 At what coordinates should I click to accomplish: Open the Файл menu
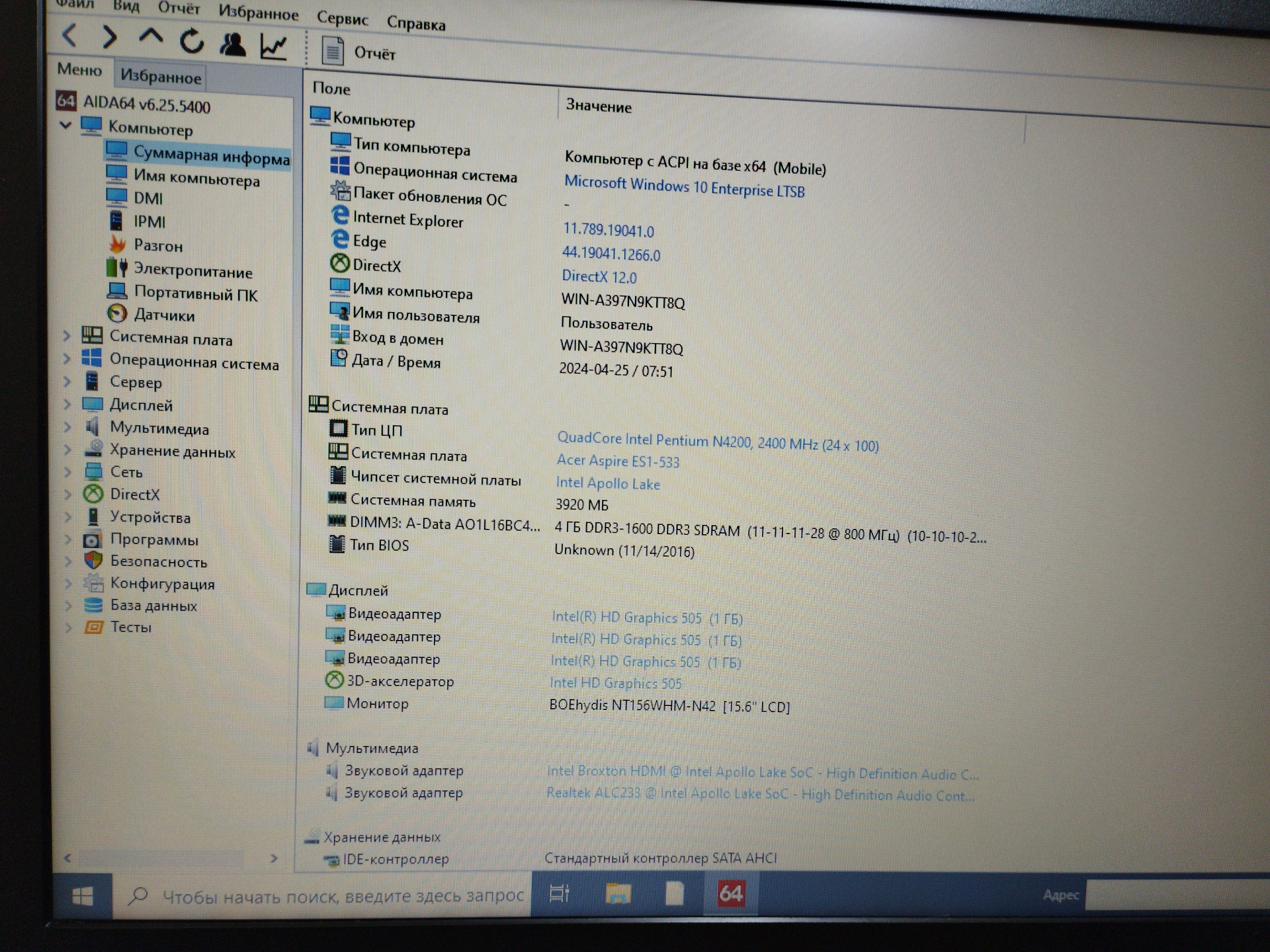pyautogui.click(x=74, y=4)
